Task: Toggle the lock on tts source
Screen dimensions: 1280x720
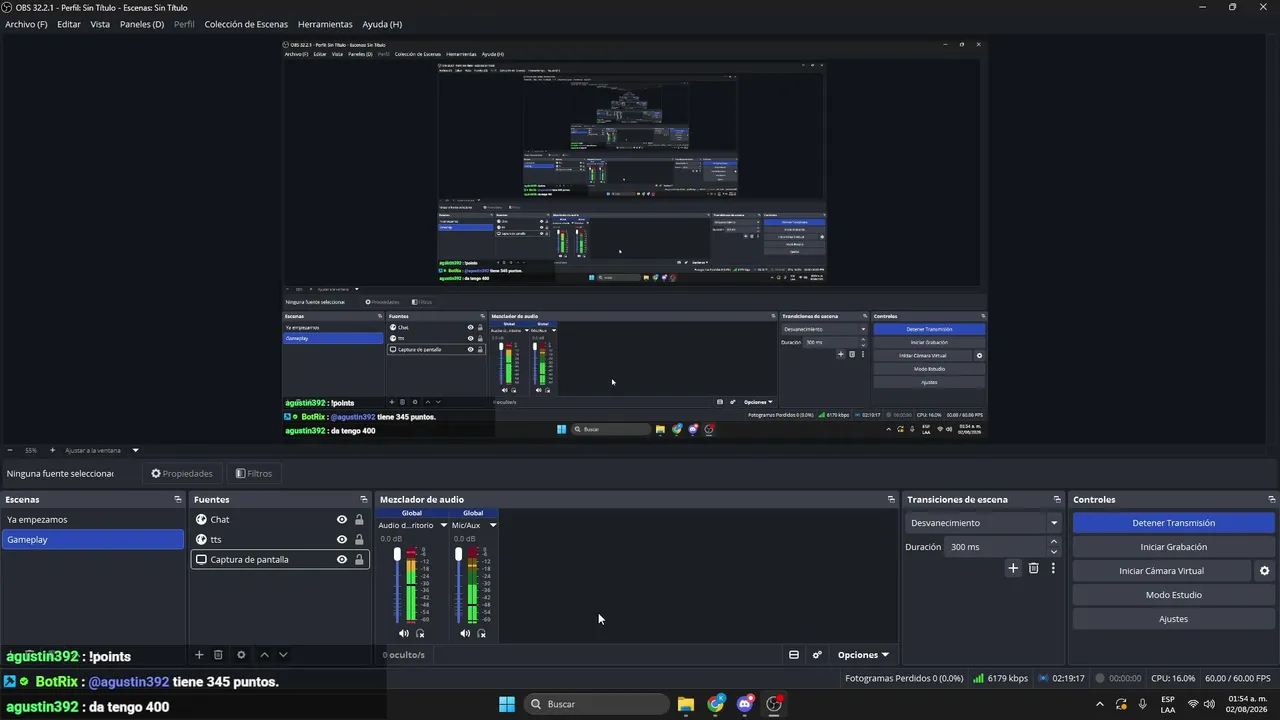Action: pos(359,540)
